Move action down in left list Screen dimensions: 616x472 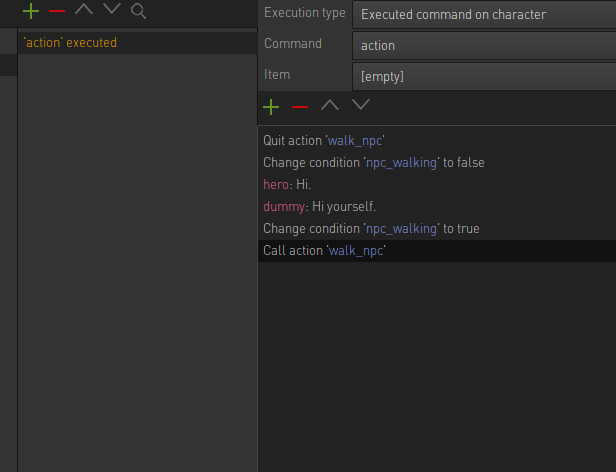tap(112, 9)
